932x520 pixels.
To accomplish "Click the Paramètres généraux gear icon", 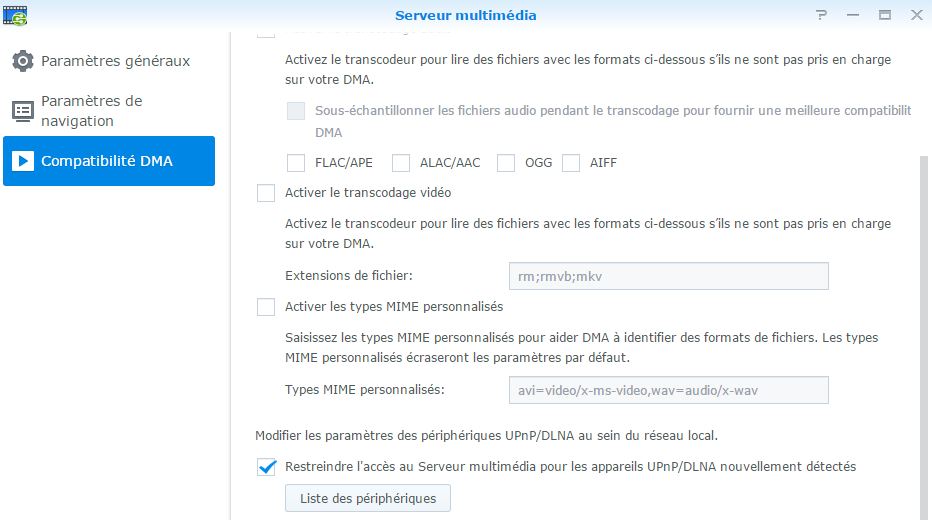I will click(23, 61).
